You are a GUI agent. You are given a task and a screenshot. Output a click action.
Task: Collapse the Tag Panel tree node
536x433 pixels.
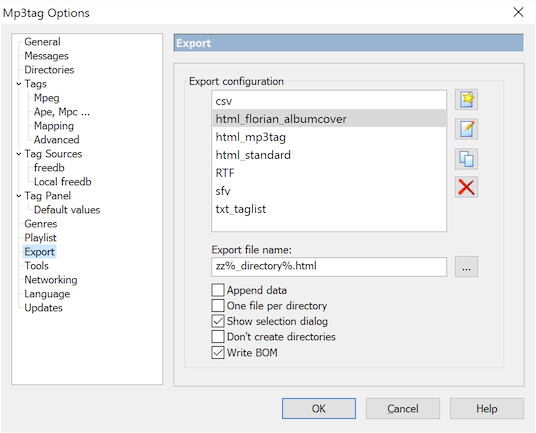tap(19, 196)
